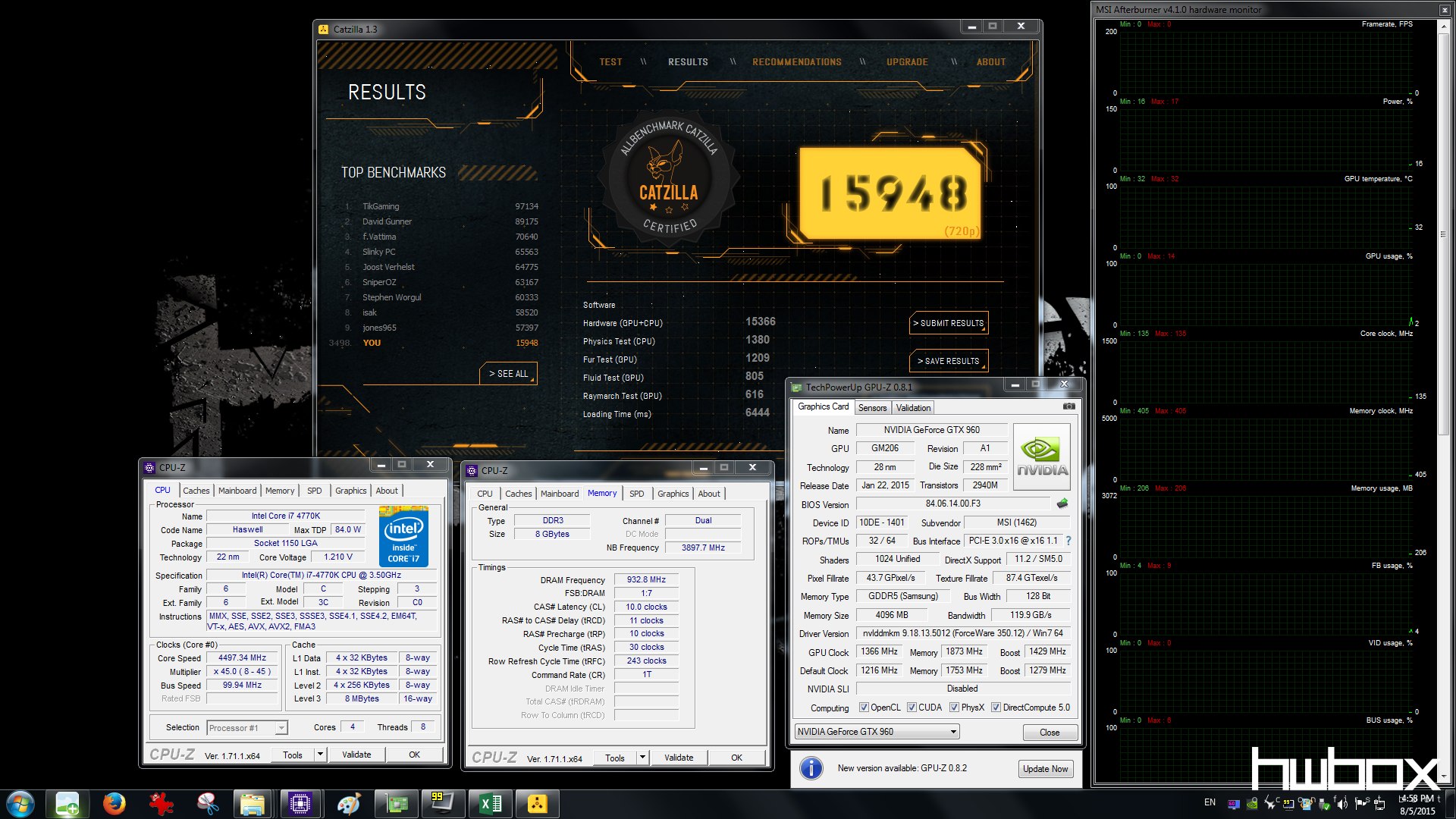Expand Tools arrow in CPU-Z CPU window
This screenshot has height=819, width=1456.
click(x=320, y=755)
